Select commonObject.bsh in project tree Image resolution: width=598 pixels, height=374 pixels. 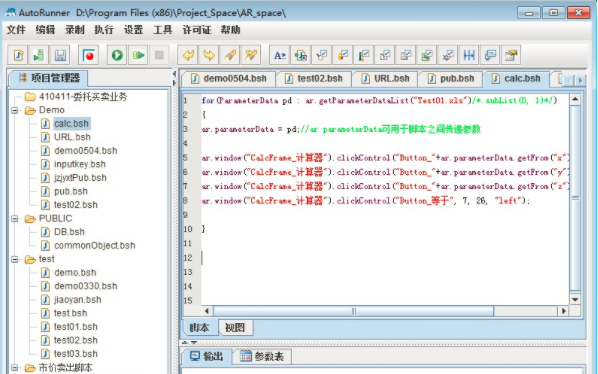coord(88,246)
